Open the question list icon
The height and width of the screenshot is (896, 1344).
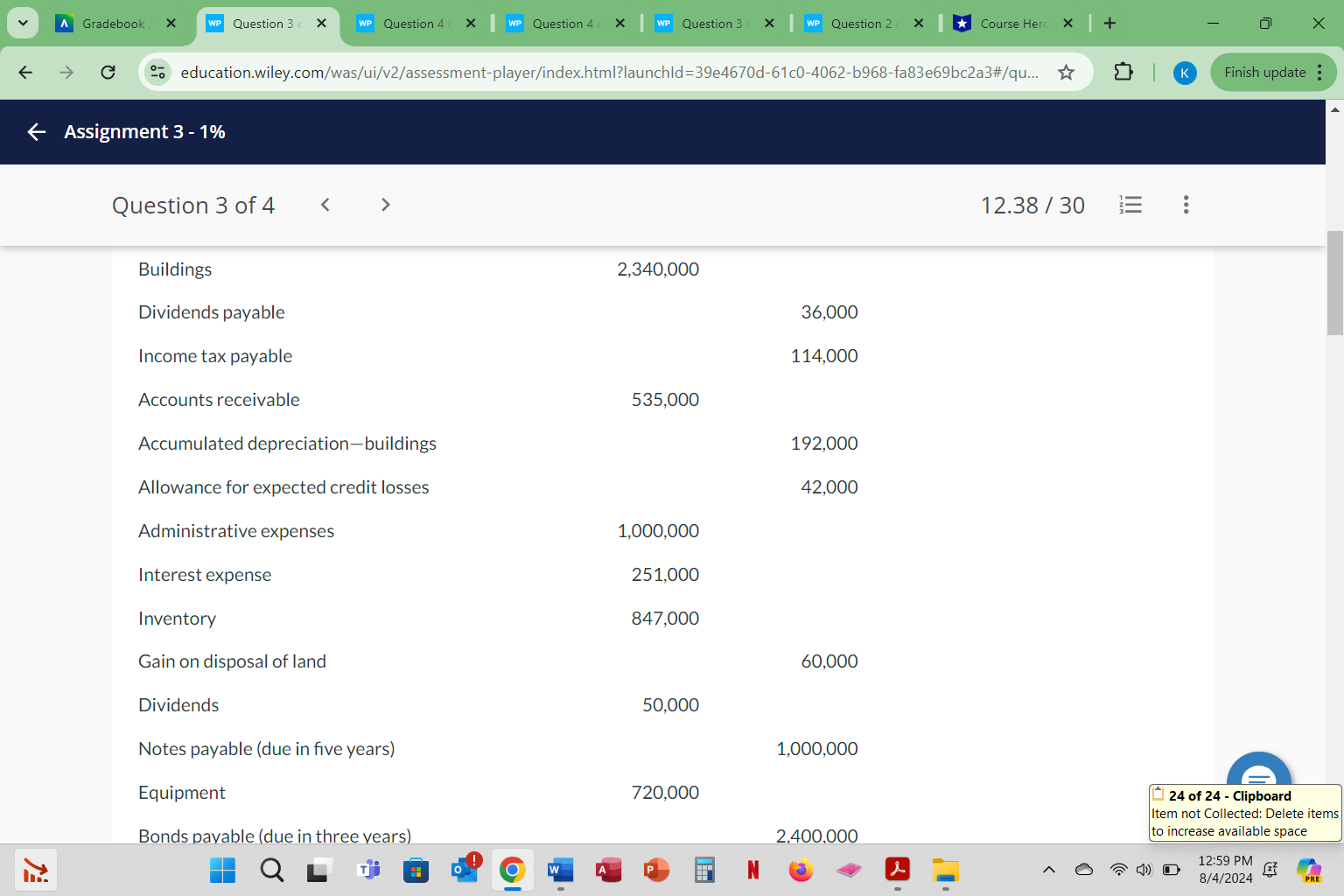[x=1130, y=204]
